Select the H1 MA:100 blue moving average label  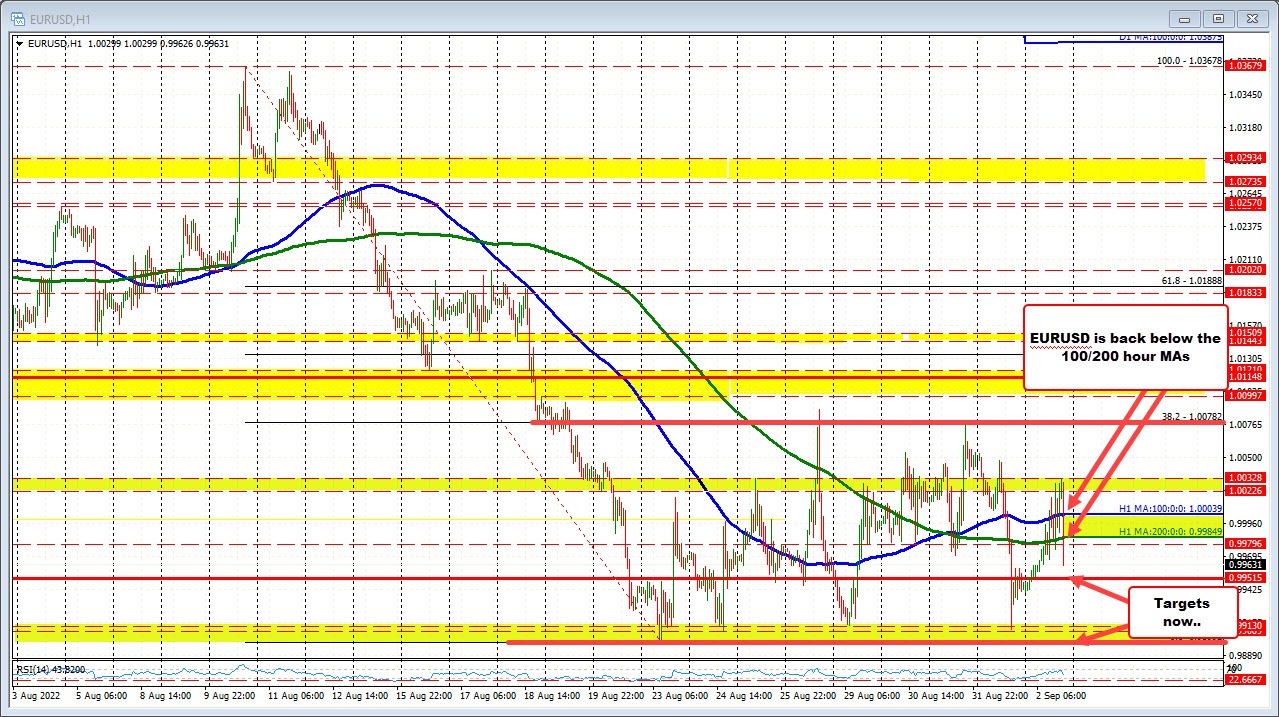click(x=1168, y=508)
